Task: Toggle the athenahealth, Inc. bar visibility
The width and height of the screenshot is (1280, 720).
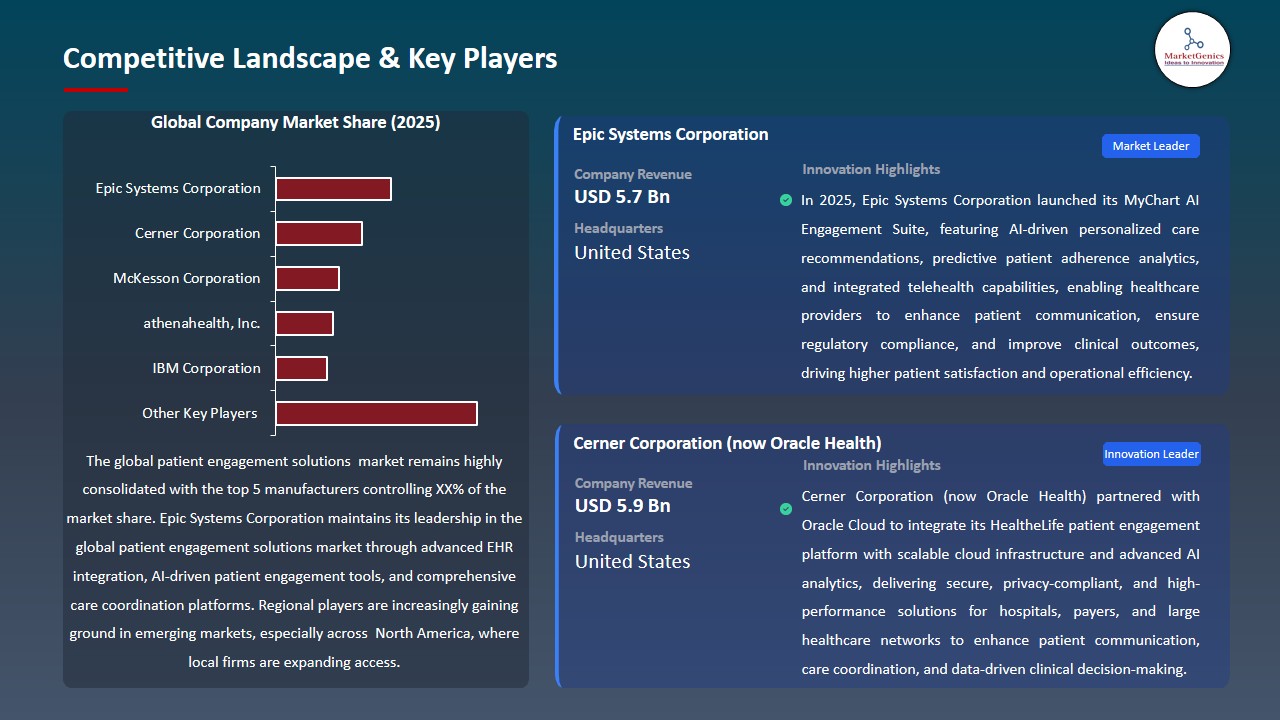Action: pos(305,323)
